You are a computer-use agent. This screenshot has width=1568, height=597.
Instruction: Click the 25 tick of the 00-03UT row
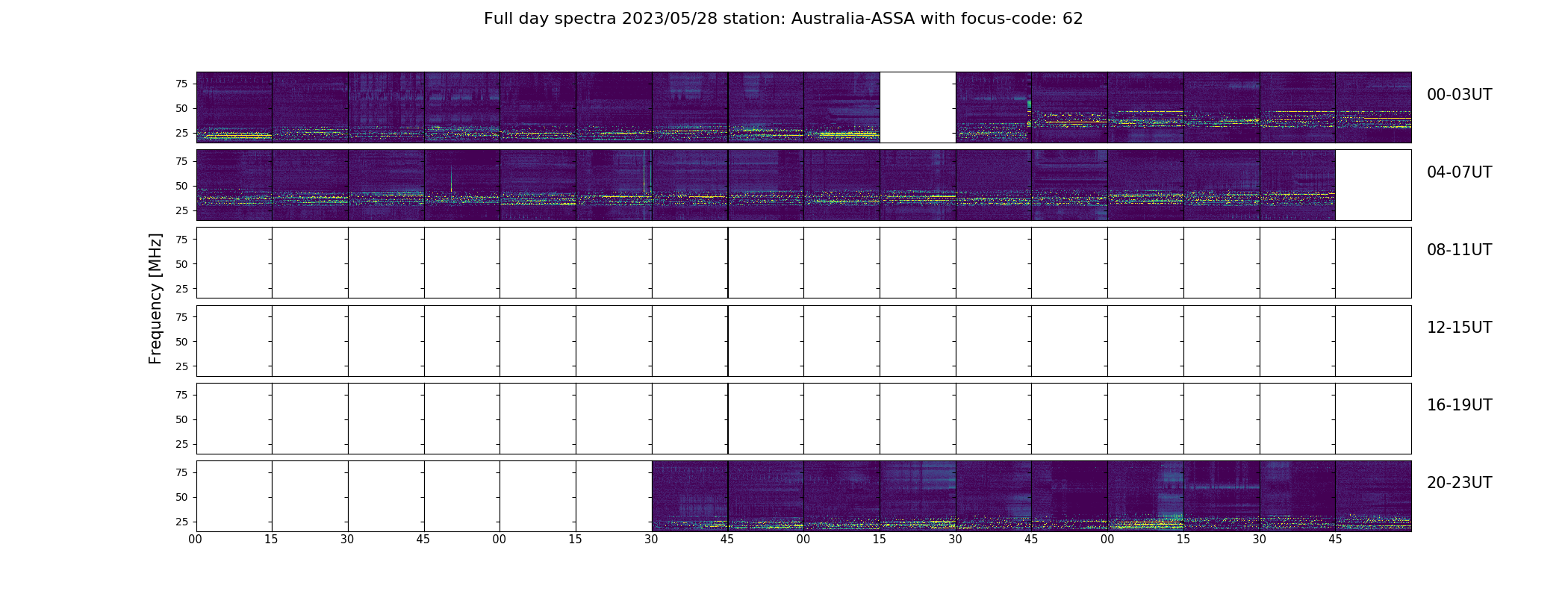point(181,133)
